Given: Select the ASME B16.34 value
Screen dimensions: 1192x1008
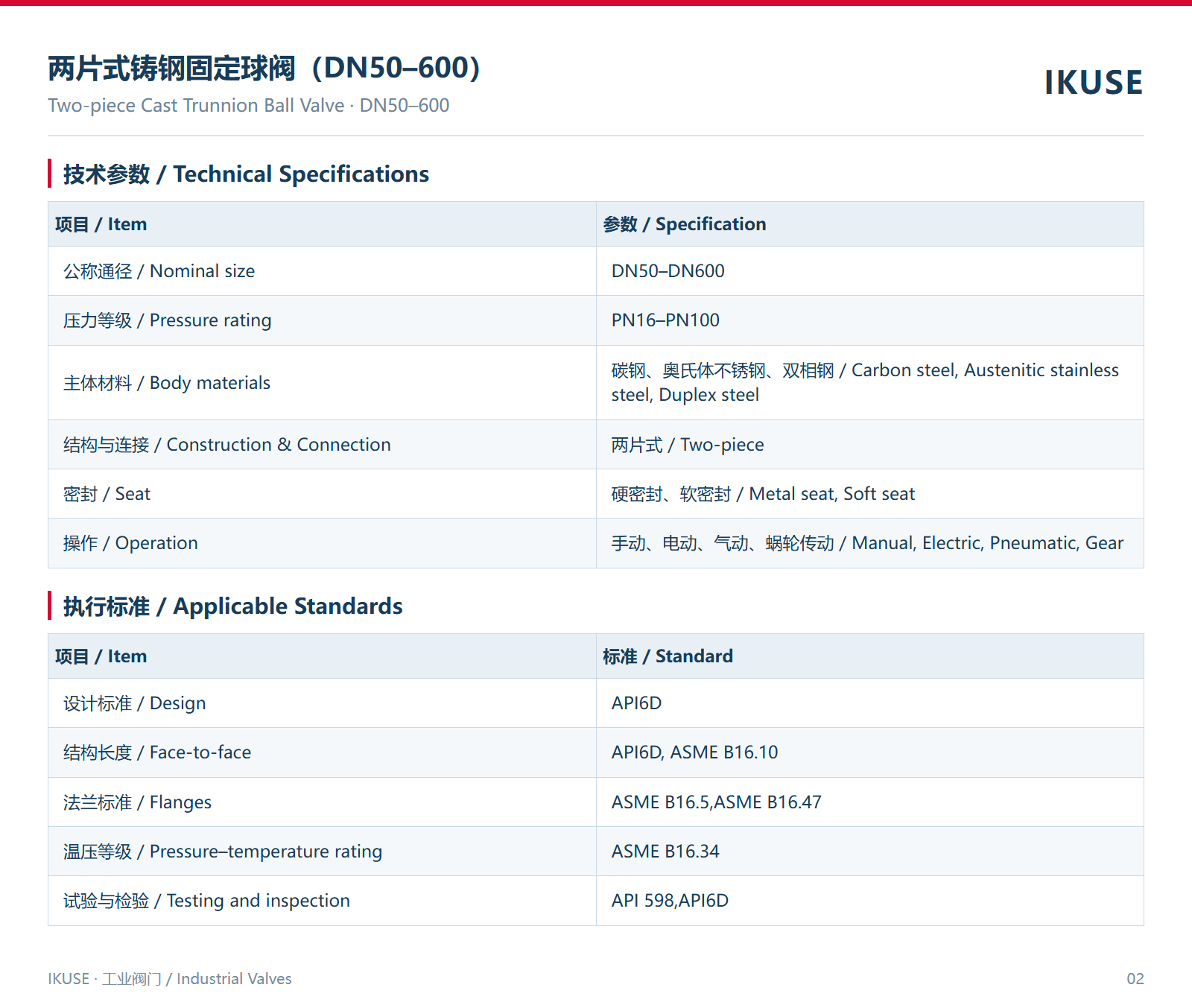Looking at the screenshot, I should pos(665,852).
